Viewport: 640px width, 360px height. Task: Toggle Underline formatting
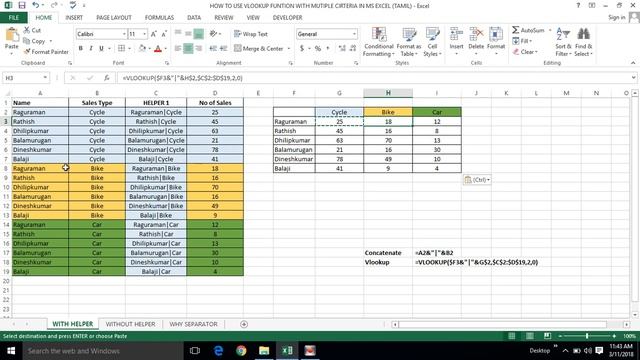(101, 49)
